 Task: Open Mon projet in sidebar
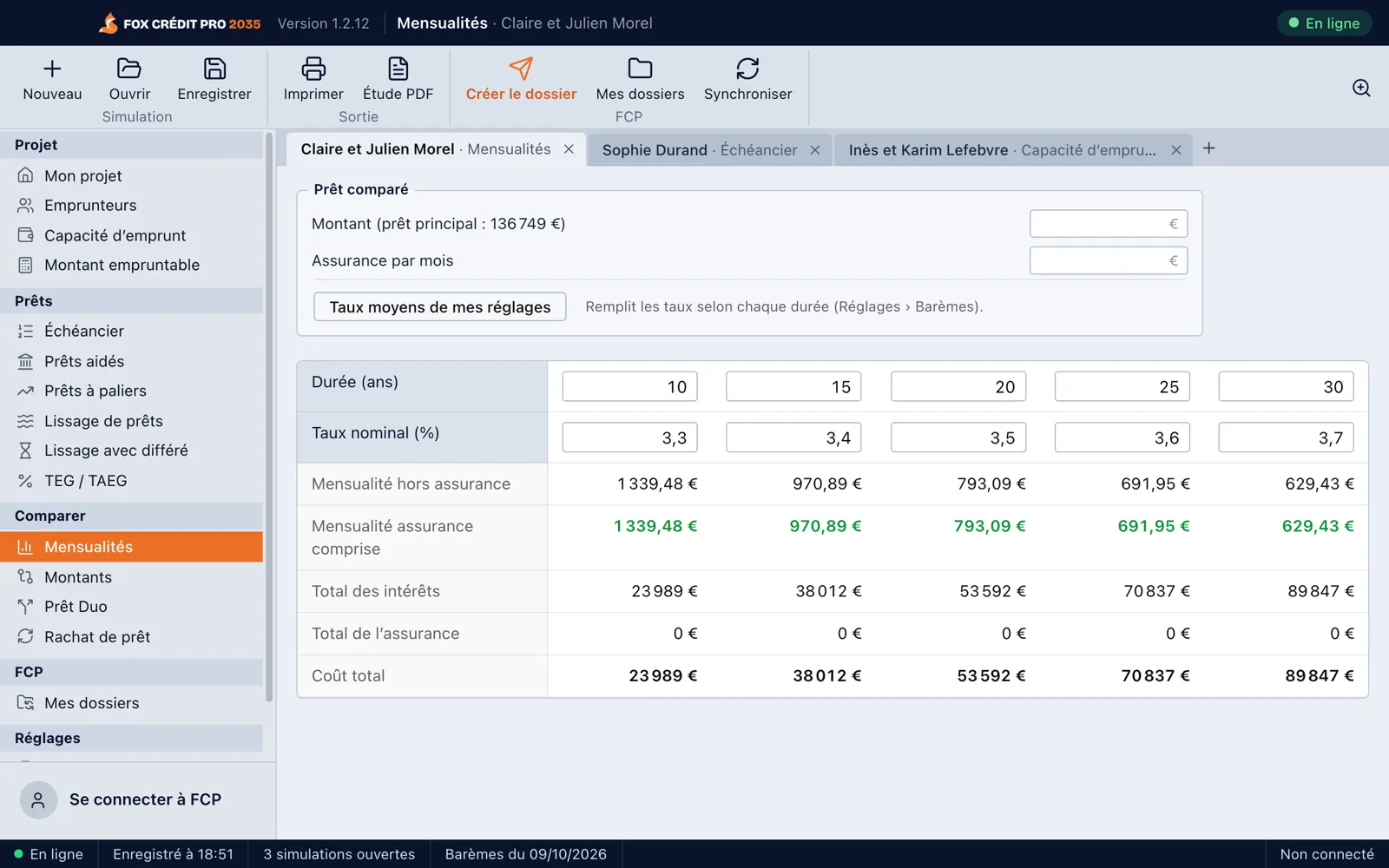[x=132, y=175]
